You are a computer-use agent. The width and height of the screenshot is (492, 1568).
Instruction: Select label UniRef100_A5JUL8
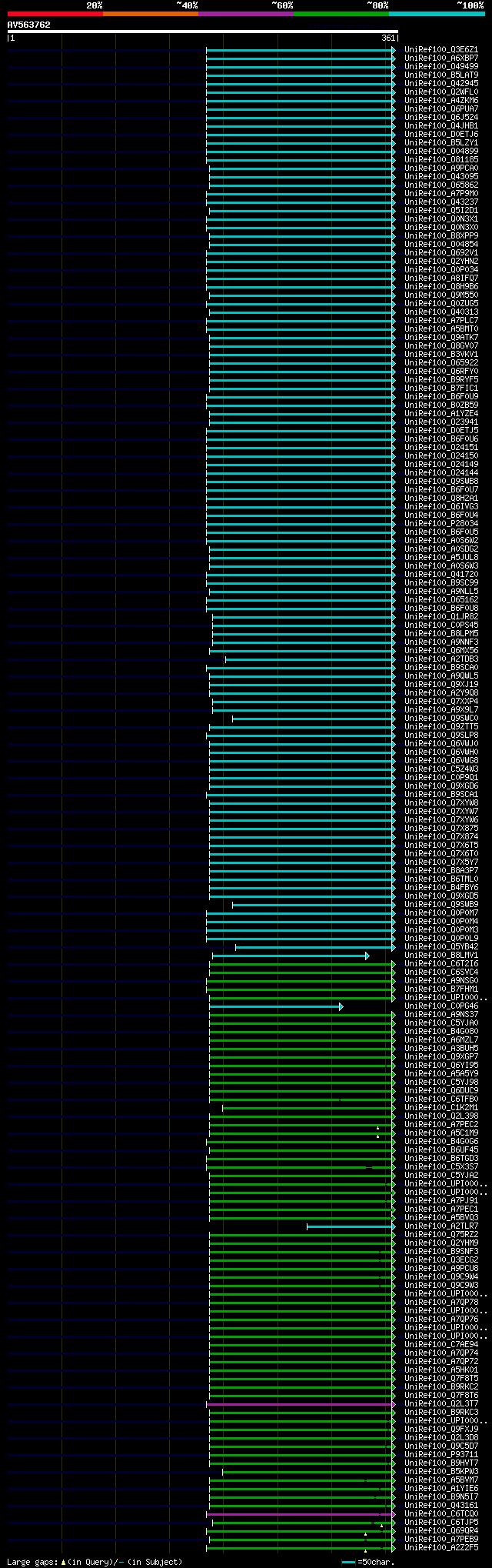441,557
